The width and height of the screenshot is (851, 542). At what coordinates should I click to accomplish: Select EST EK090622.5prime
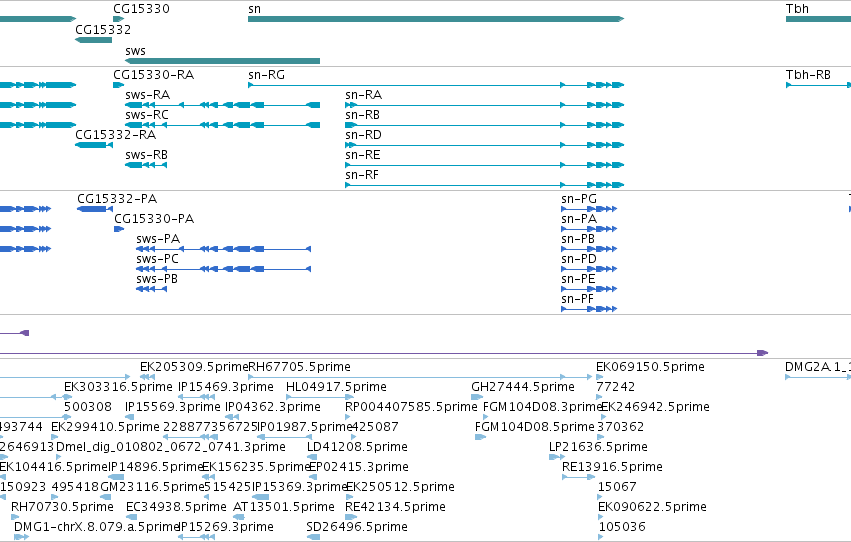[652, 507]
